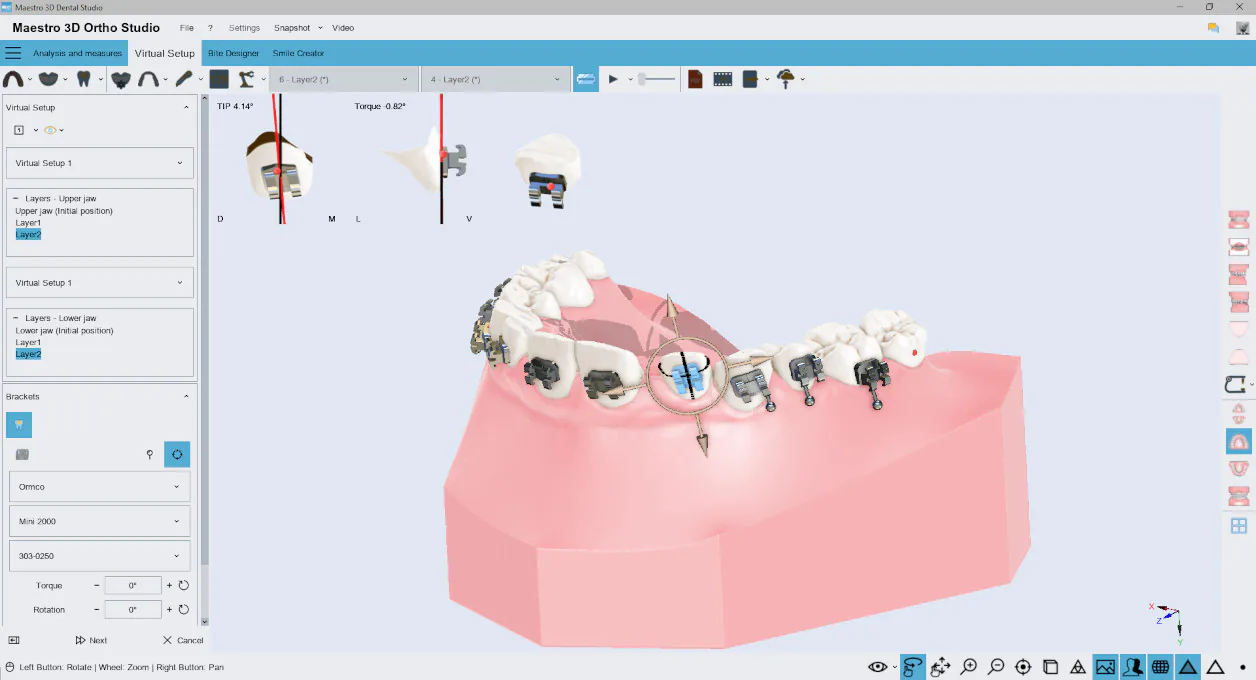The image size is (1256, 680).
Task: Open the lower Virtual Setup 1 dropdown
Action: coord(99,283)
